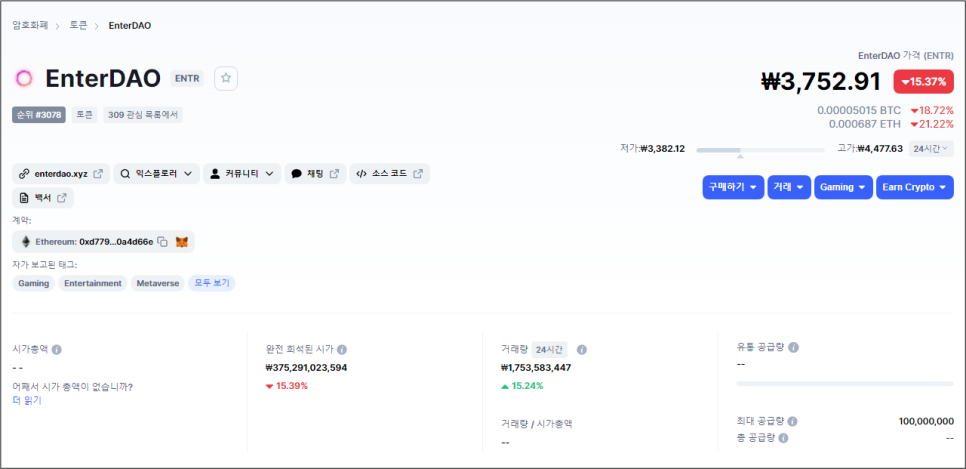Click the 저가 ₩3,382.12 low price
Screen dimensions: 966x469
click(x=652, y=149)
